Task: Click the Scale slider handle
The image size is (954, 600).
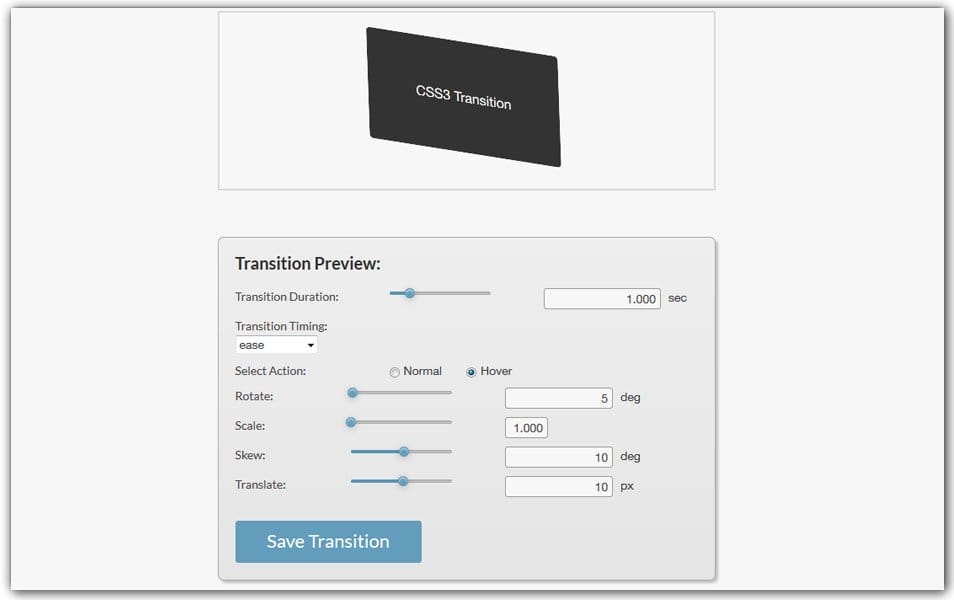Action: pyautogui.click(x=350, y=422)
